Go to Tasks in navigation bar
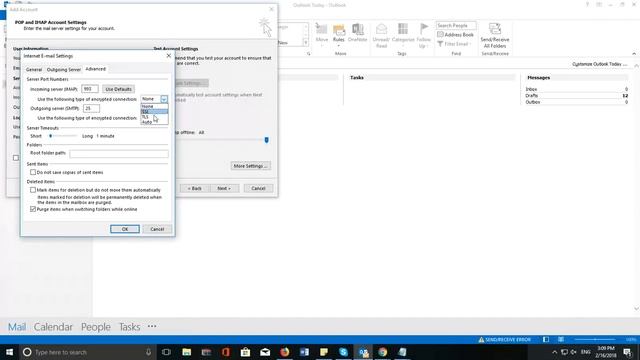The width and height of the screenshot is (640, 360). coord(129,327)
